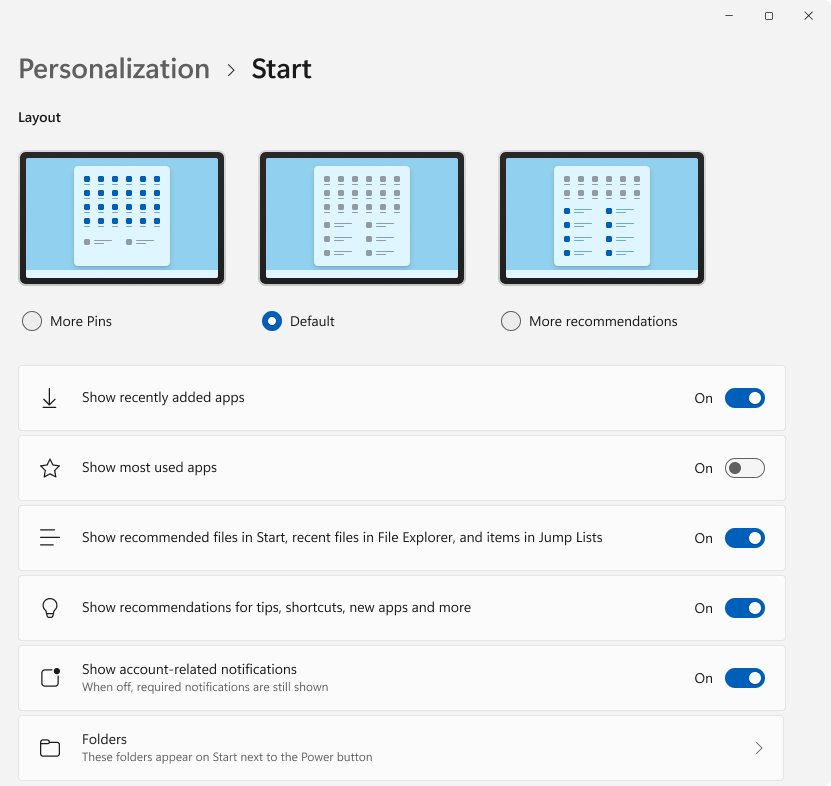Viewport: 831px width, 786px height.
Task: Enable Show most used apps
Action: (744, 467)
